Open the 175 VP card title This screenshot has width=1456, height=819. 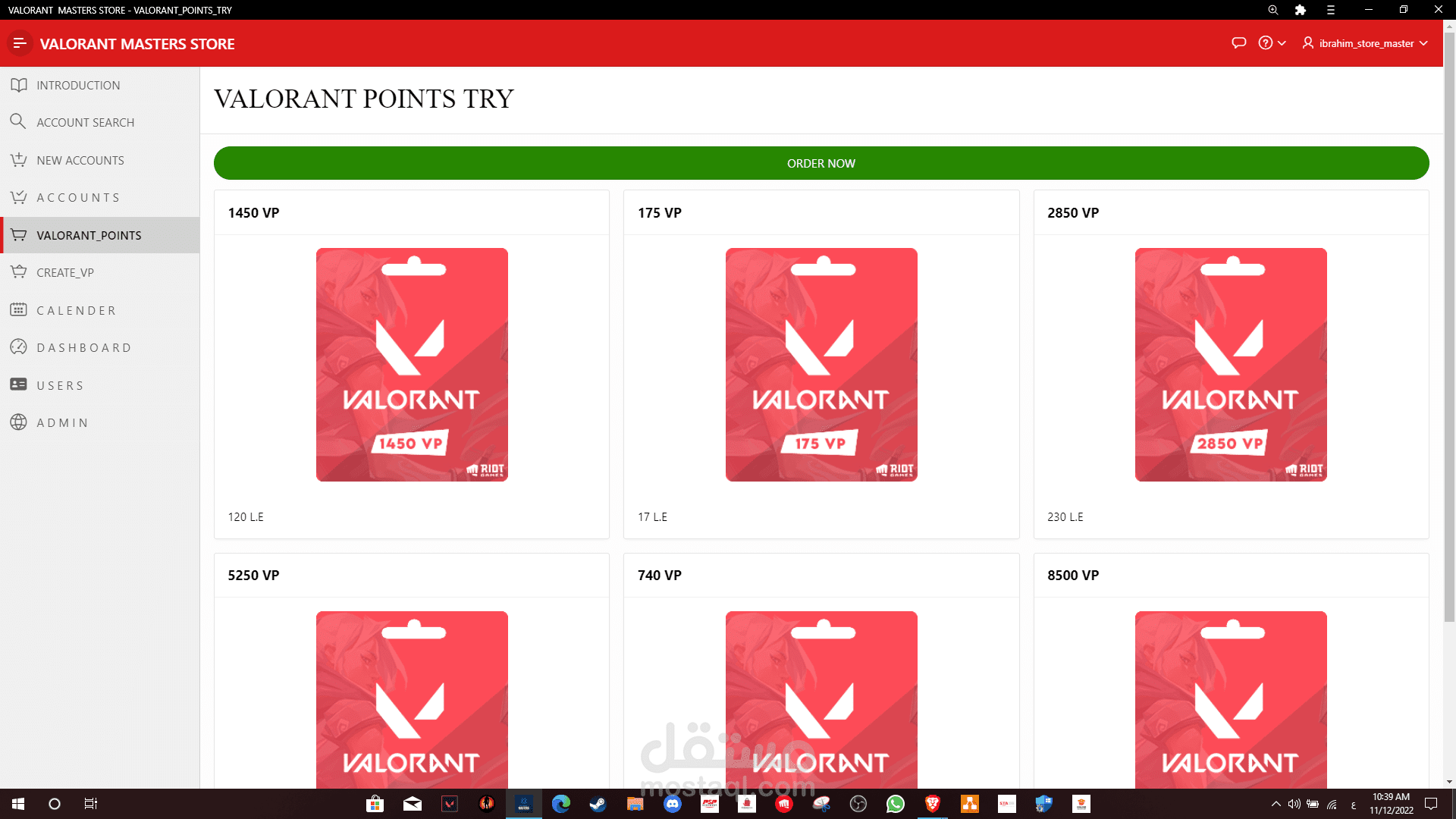tap(659, 213)
